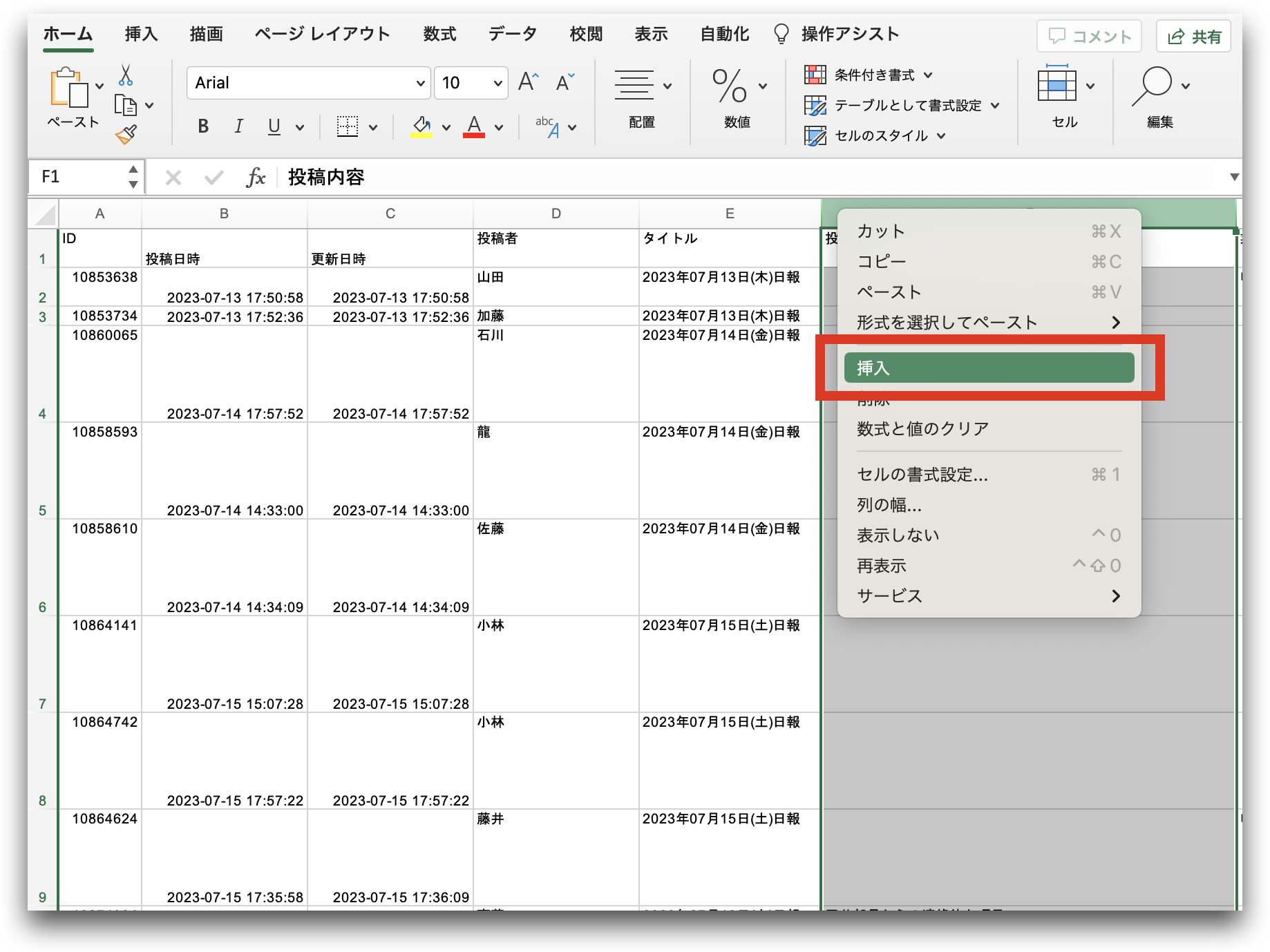The width and height of the screenshot is (1270, 952).
Task: Apply red font color A
Action: pos(474,126)
